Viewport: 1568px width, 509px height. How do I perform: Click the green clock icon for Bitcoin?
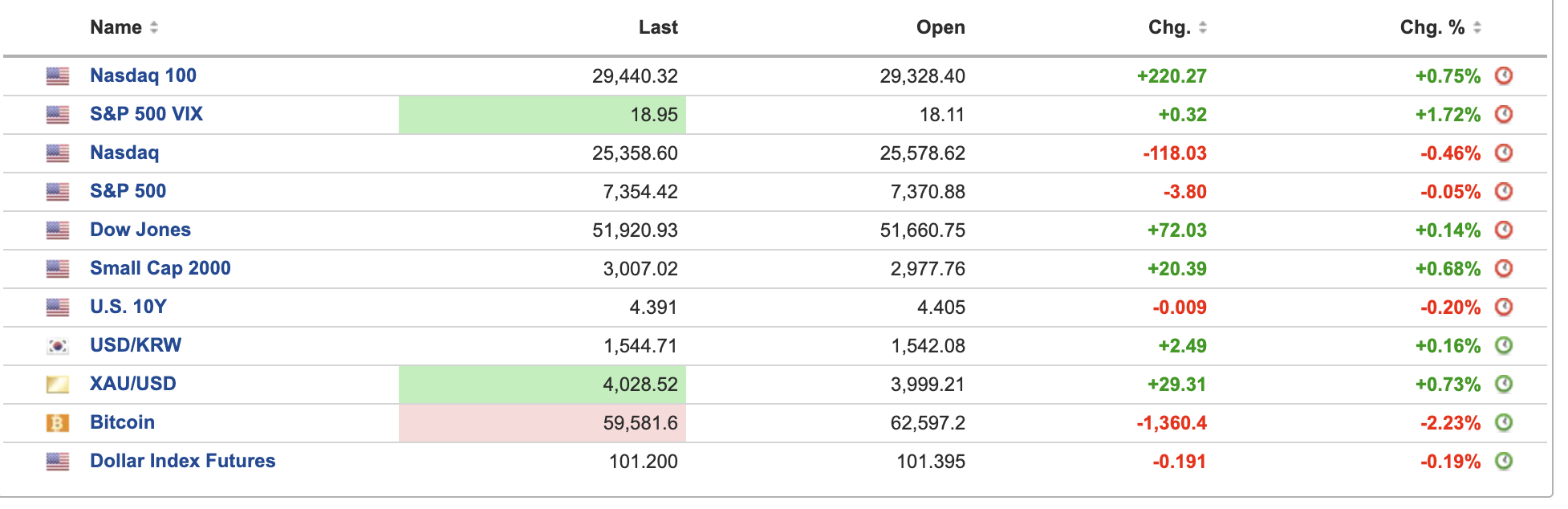pos(1503,422)
